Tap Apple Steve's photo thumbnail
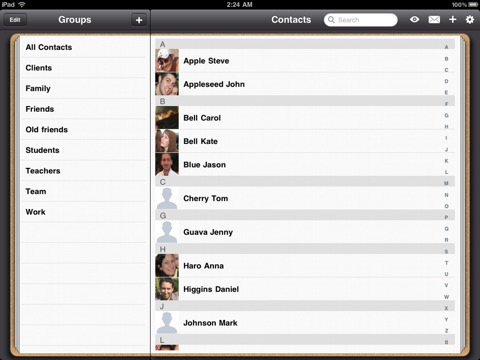This screenshot has width=480, height=360. coord(167,61)
